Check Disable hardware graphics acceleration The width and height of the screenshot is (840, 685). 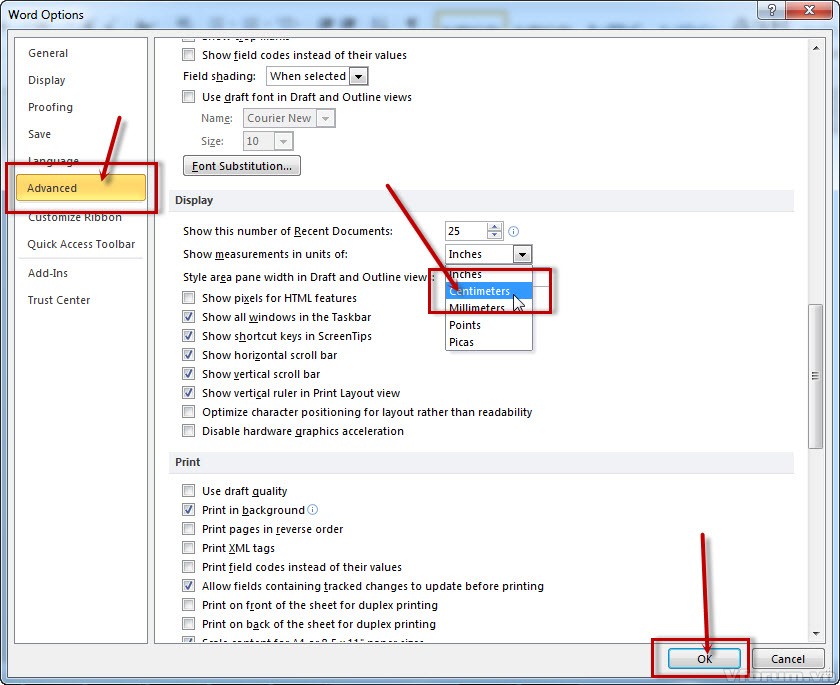tap(189, 431)
